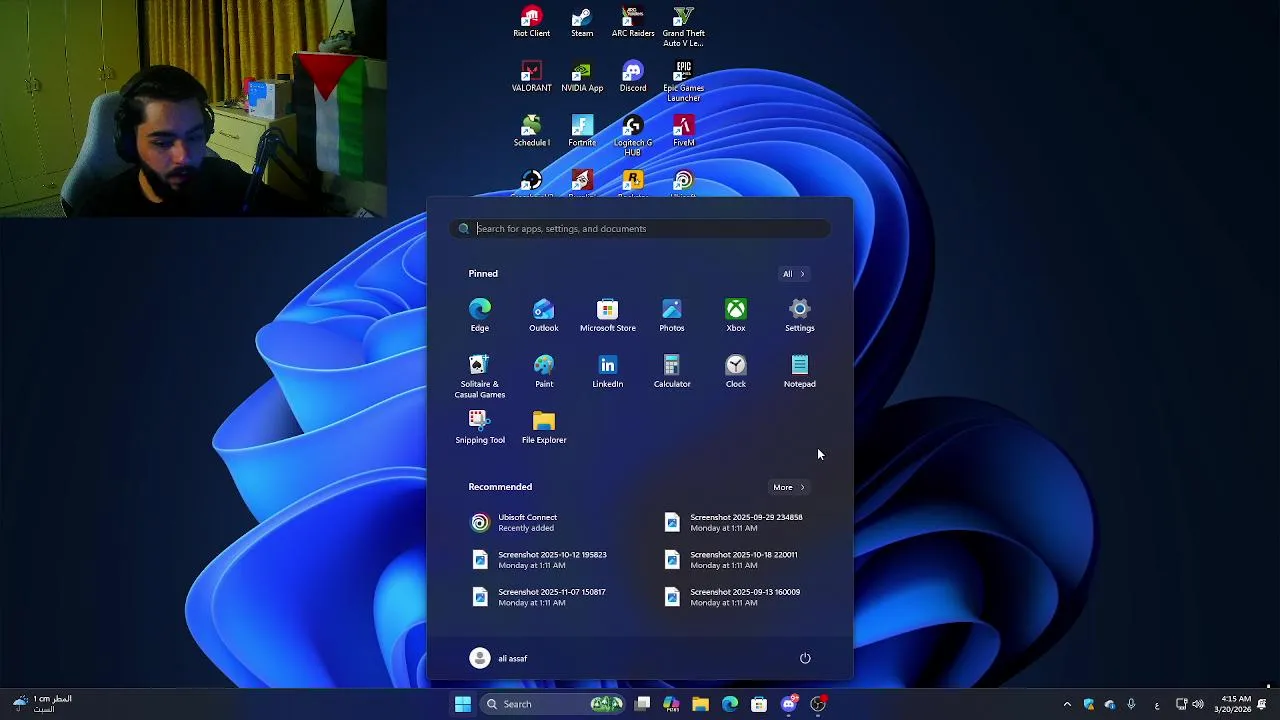Launch the Xbox app
The height and width of the screenshot is (720, 1280).
[736, 315]
